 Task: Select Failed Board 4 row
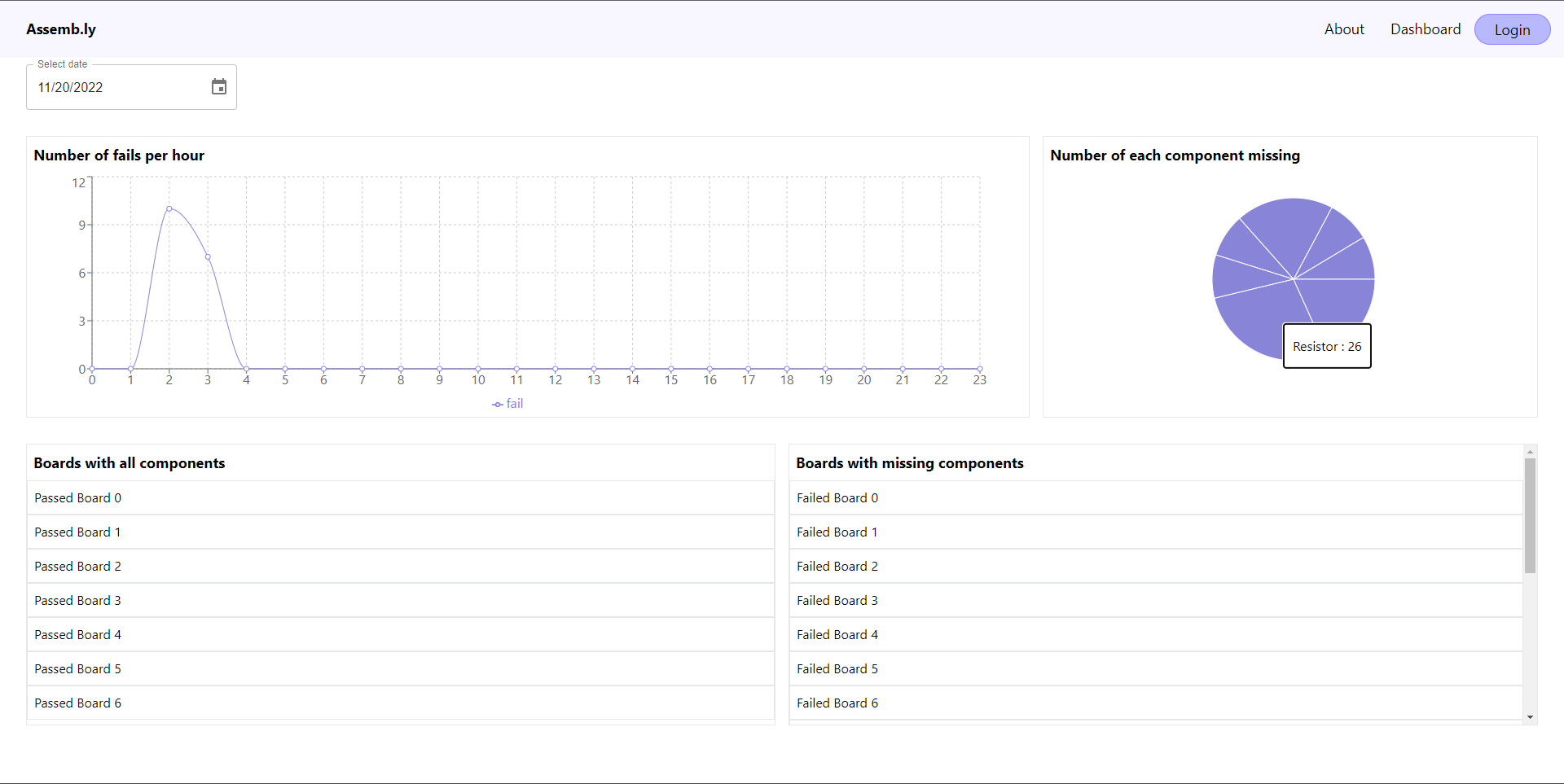pyautogui.click(x=1156, y=634)
